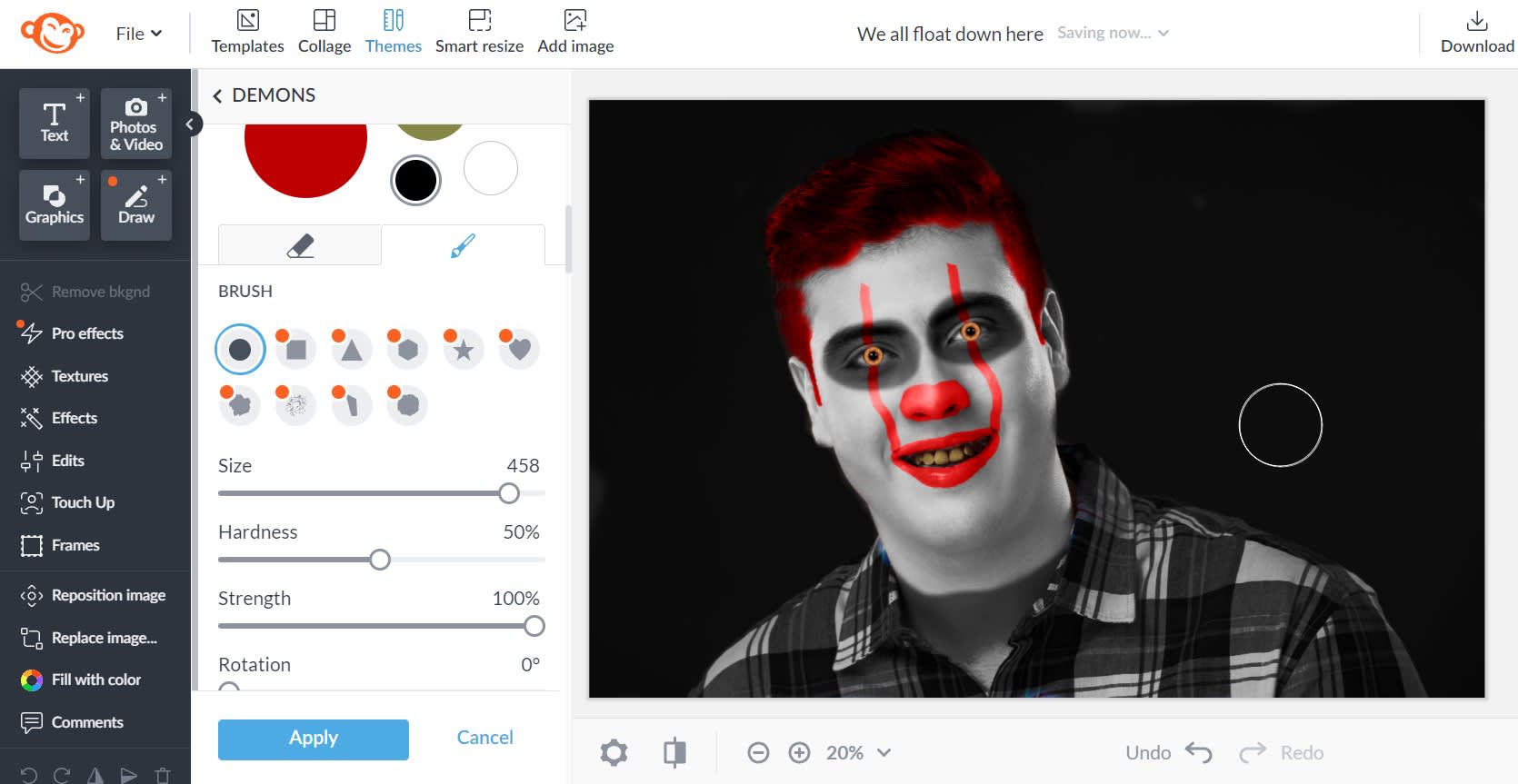Open Pro effects
The height and width of the screenshot is (784, 1518).
pos(72,333)
